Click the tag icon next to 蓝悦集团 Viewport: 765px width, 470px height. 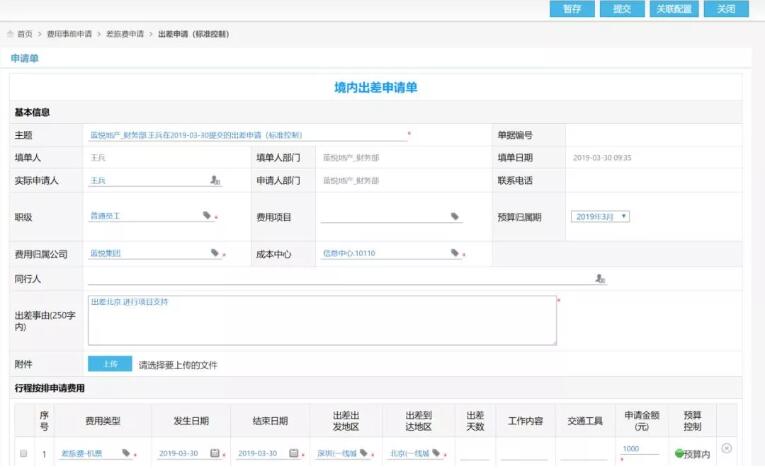tap(215, 253)
